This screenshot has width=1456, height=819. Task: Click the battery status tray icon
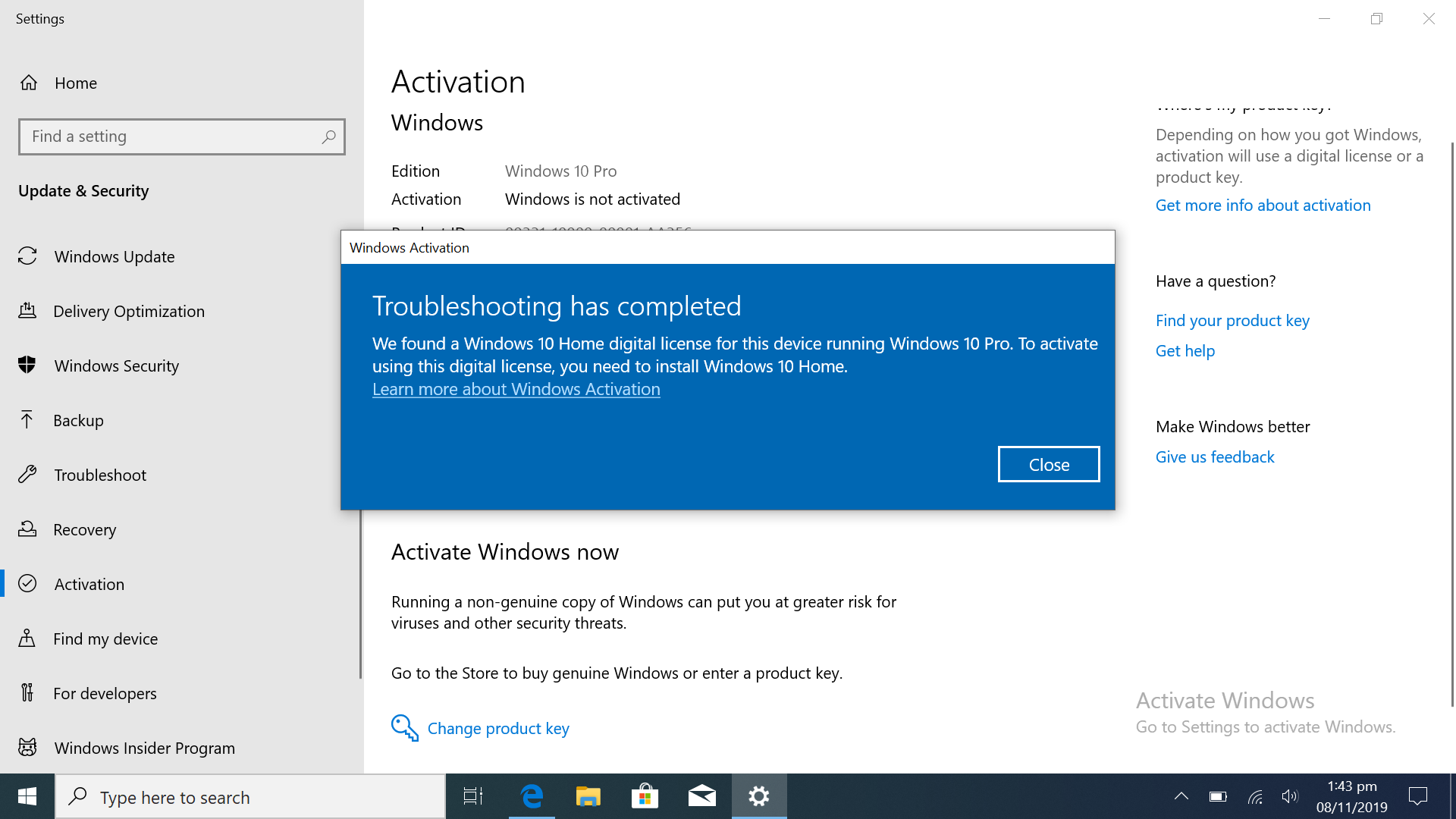1218,796
